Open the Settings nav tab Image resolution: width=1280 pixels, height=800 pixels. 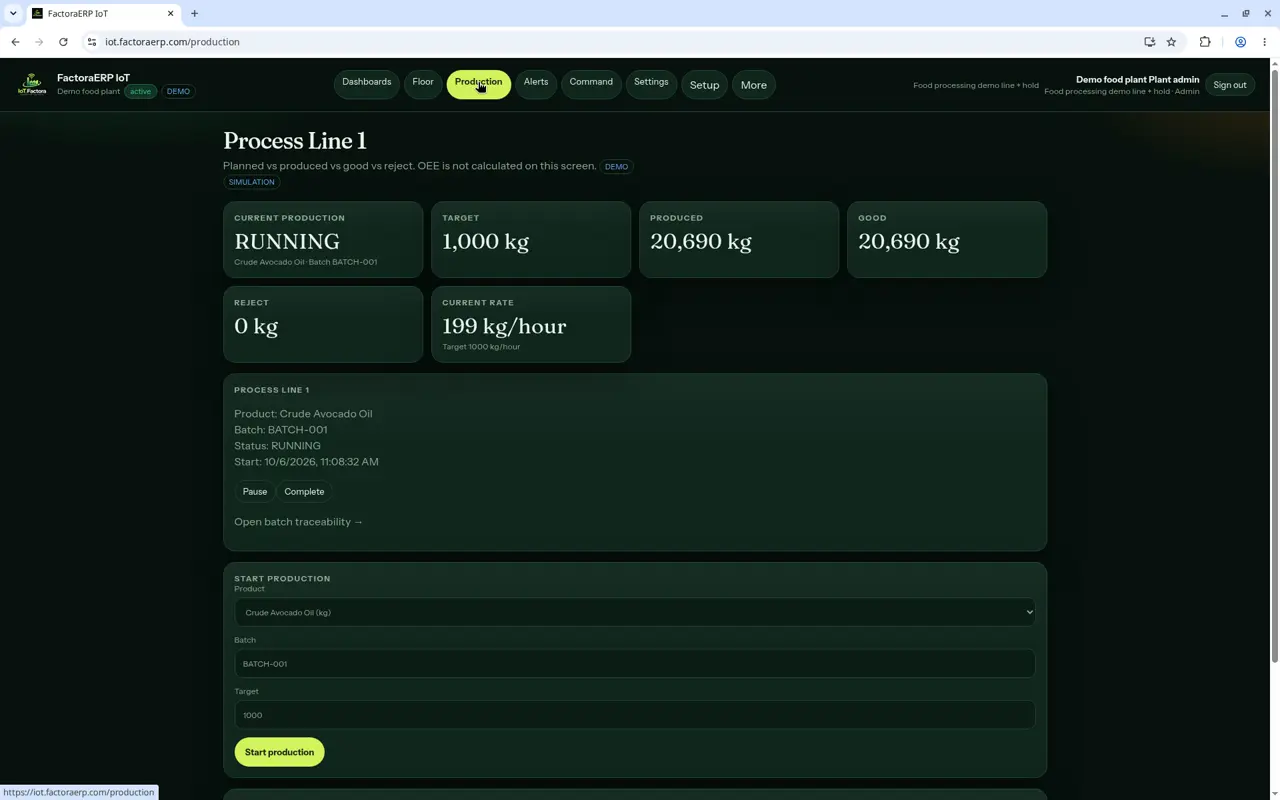click(651, 83)
